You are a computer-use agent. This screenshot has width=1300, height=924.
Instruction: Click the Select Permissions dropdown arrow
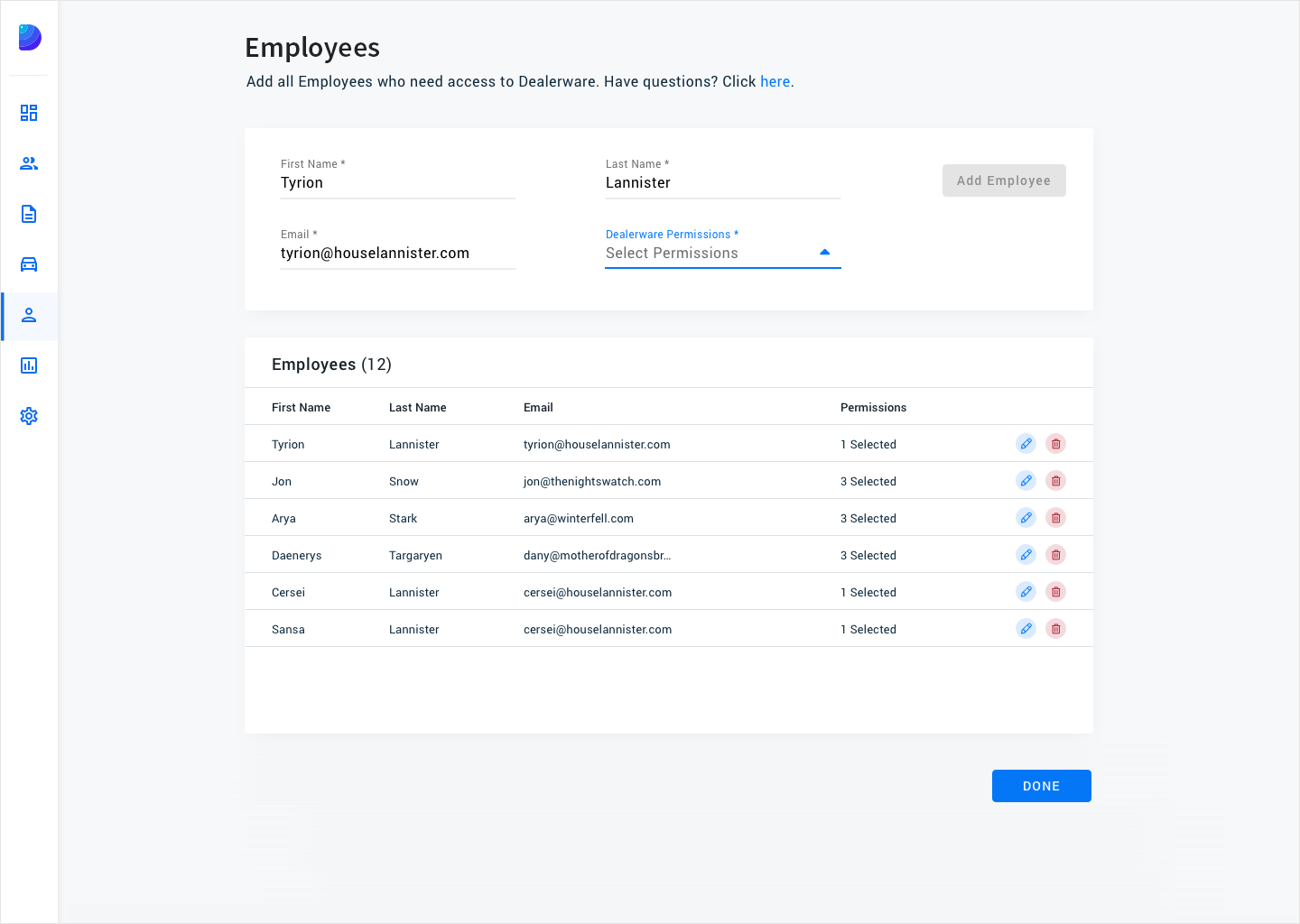(824, 253)
